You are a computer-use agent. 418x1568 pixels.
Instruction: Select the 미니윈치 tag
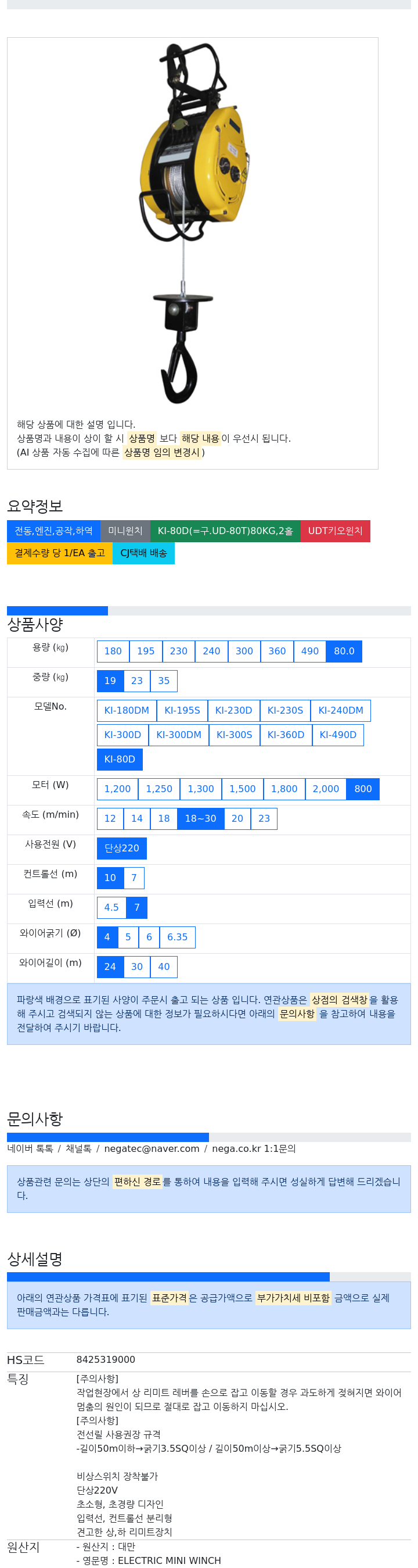tap(125, 531)
